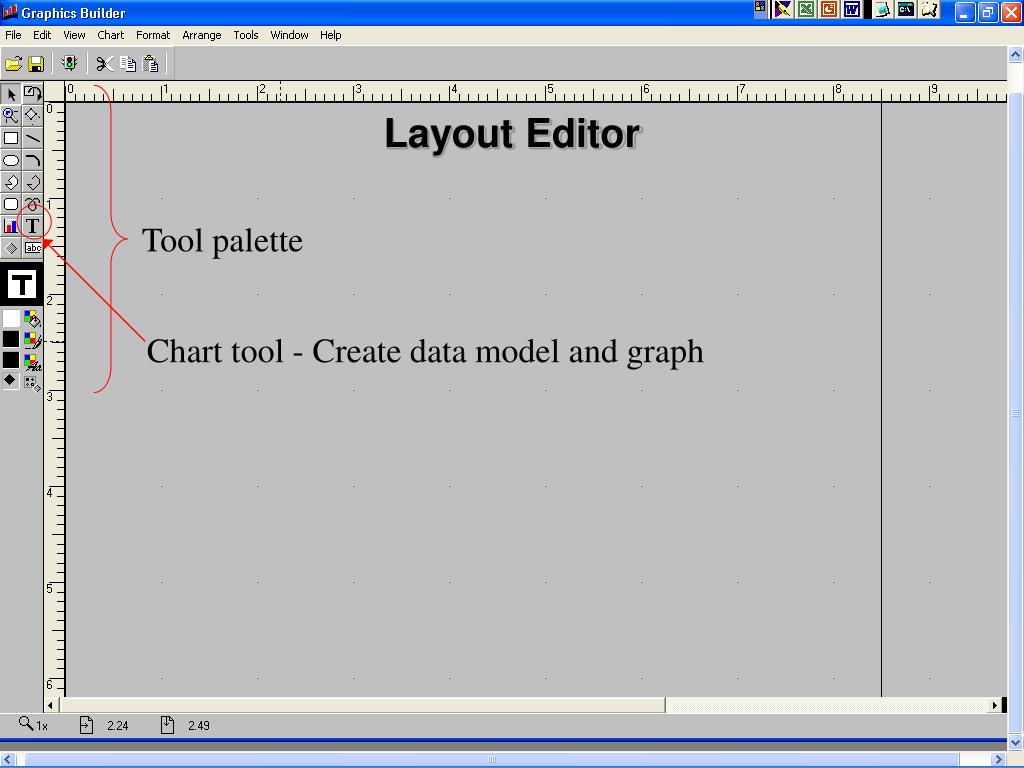
Task: Select the Text tool with T icon
Action: [x=32, y=226]
